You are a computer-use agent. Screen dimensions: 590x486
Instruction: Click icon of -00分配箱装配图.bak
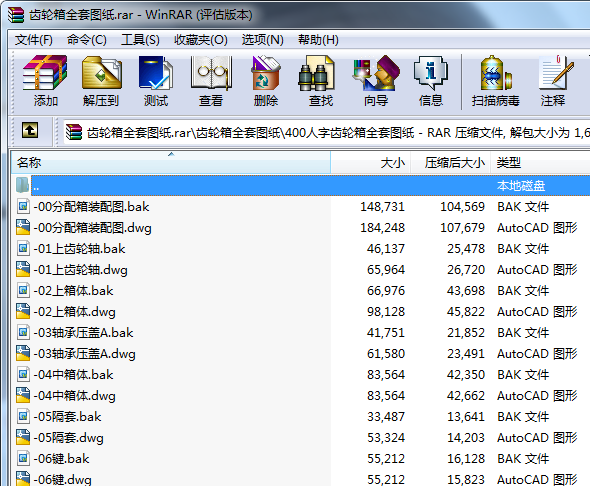click(x=23, y=206)
